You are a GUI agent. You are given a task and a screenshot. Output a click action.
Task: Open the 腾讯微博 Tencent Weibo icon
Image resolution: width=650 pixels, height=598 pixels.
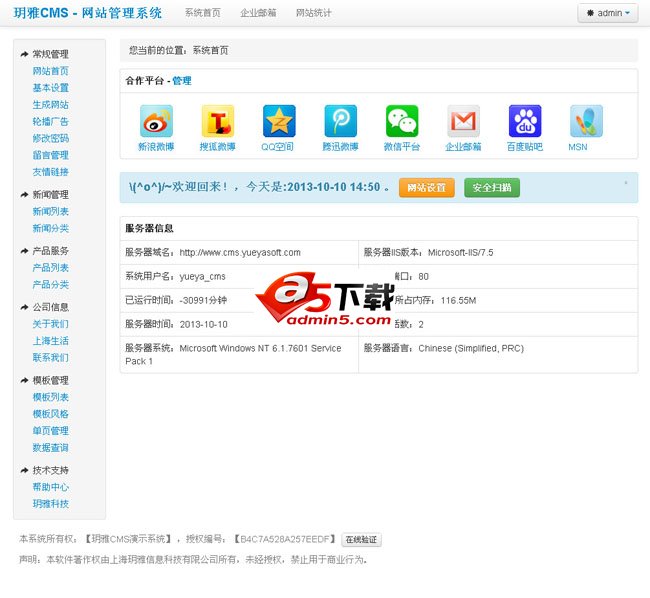[340, 121]
